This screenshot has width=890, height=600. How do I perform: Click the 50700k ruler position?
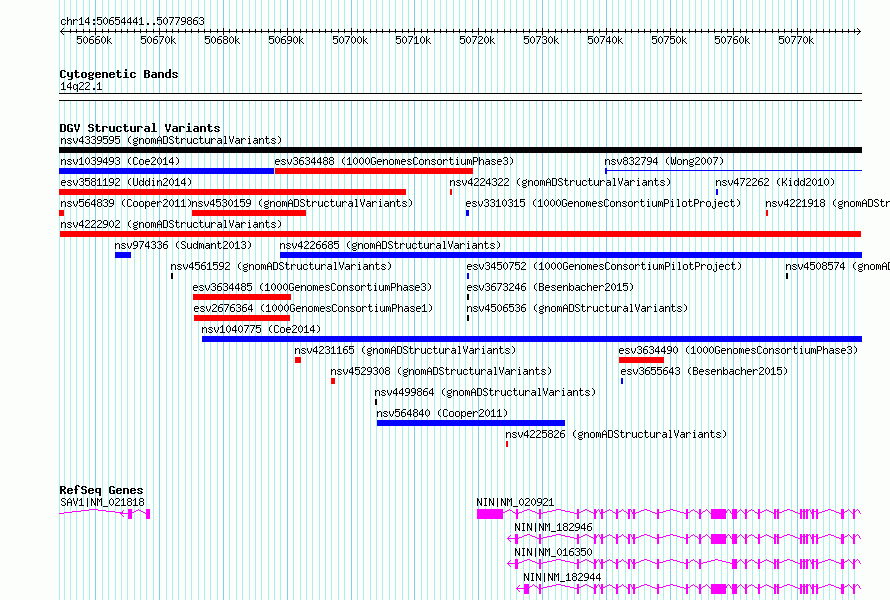tap(350, 40)
